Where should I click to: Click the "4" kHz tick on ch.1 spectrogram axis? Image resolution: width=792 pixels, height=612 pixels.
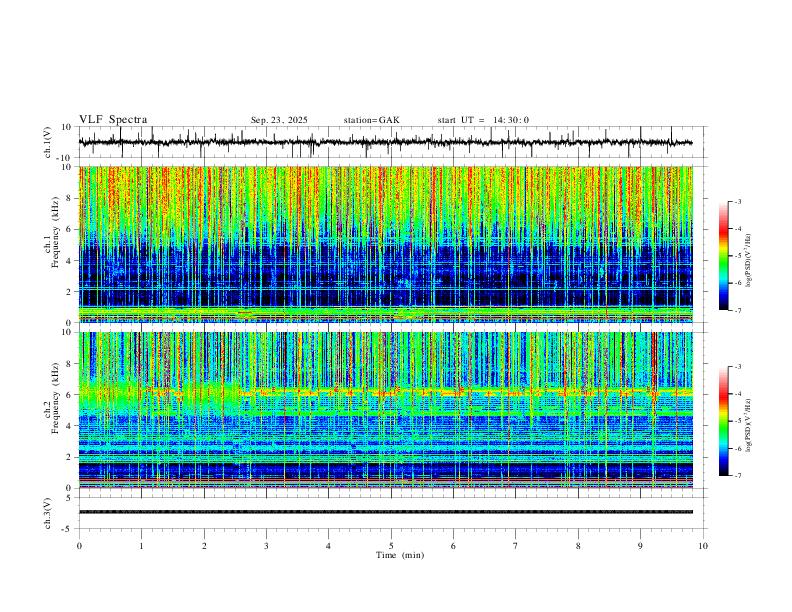pos(69,260)
